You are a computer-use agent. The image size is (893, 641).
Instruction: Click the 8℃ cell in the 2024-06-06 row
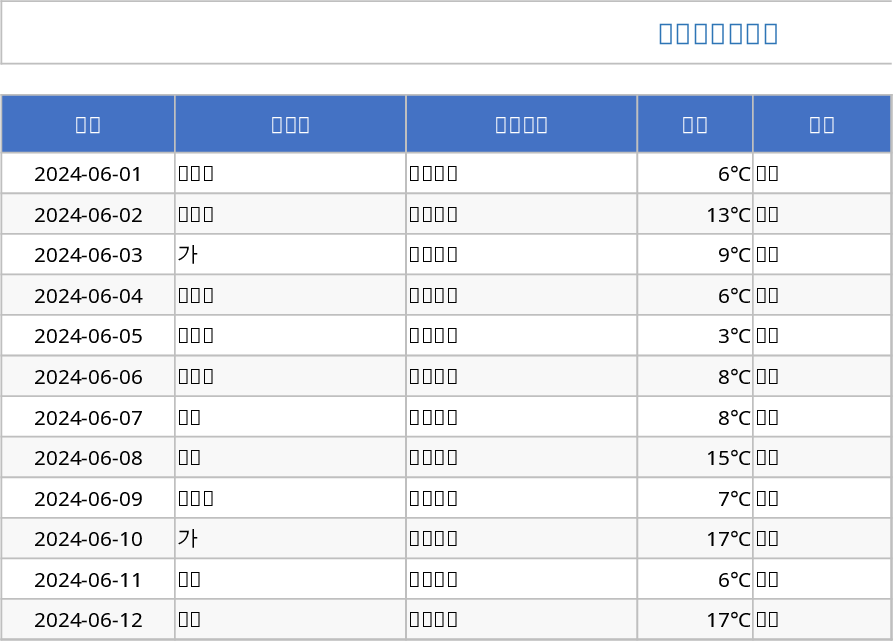pyautogui.click(x=695, y=377)
